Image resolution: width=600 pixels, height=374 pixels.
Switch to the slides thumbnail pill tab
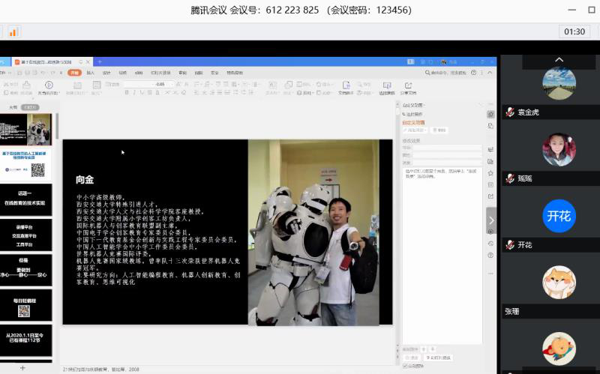point(30,107)
